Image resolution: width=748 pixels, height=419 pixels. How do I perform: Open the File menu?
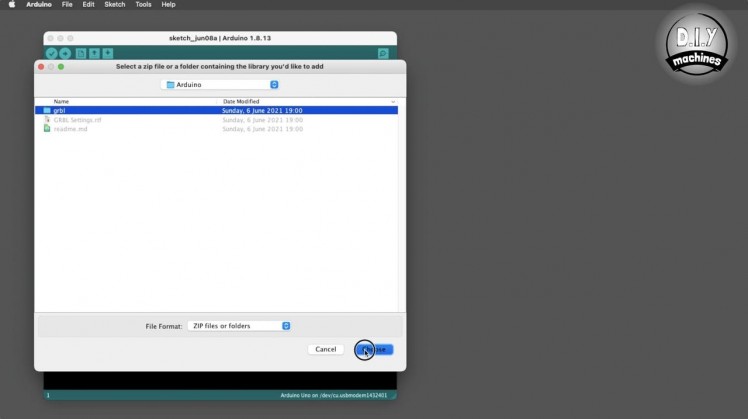coord(67,4)
